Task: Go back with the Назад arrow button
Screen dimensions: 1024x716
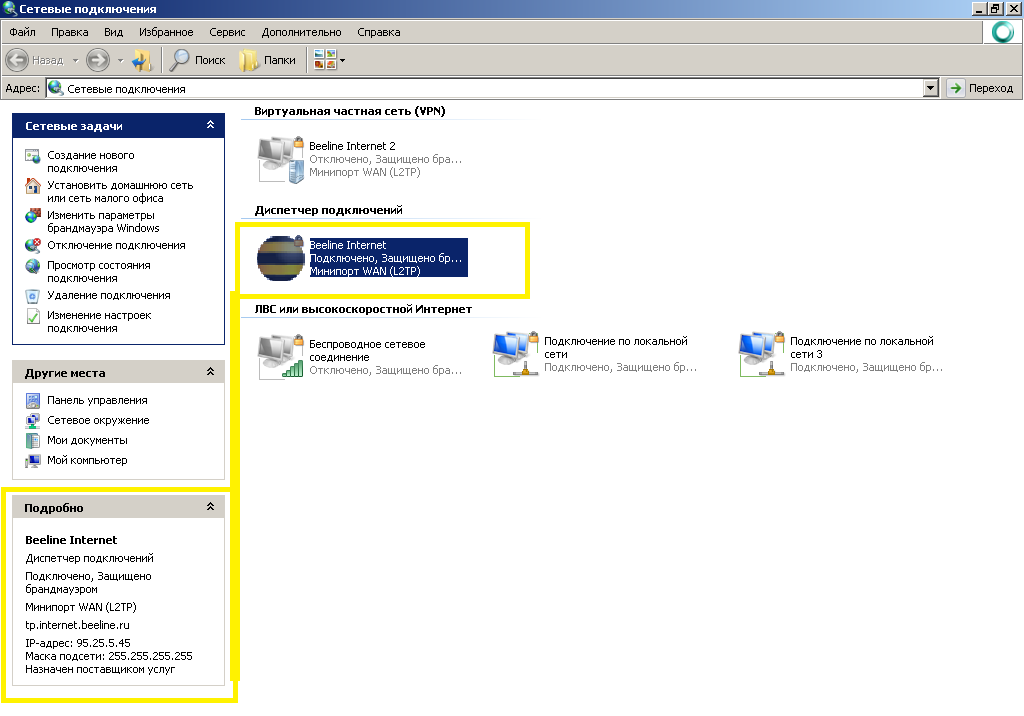Action: (x=35, y=60)
